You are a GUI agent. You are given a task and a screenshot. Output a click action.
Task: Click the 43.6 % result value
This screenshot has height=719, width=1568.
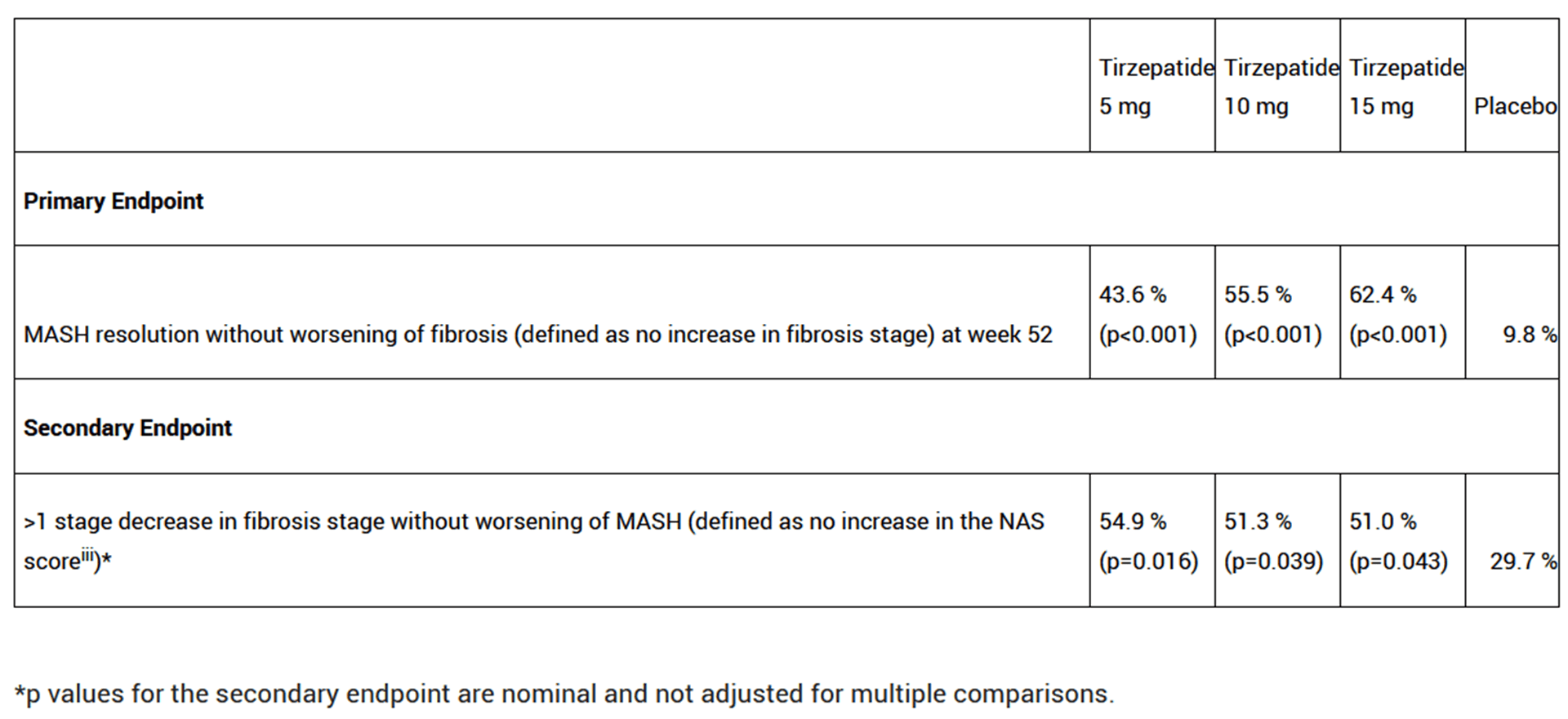pos(1132,295)
